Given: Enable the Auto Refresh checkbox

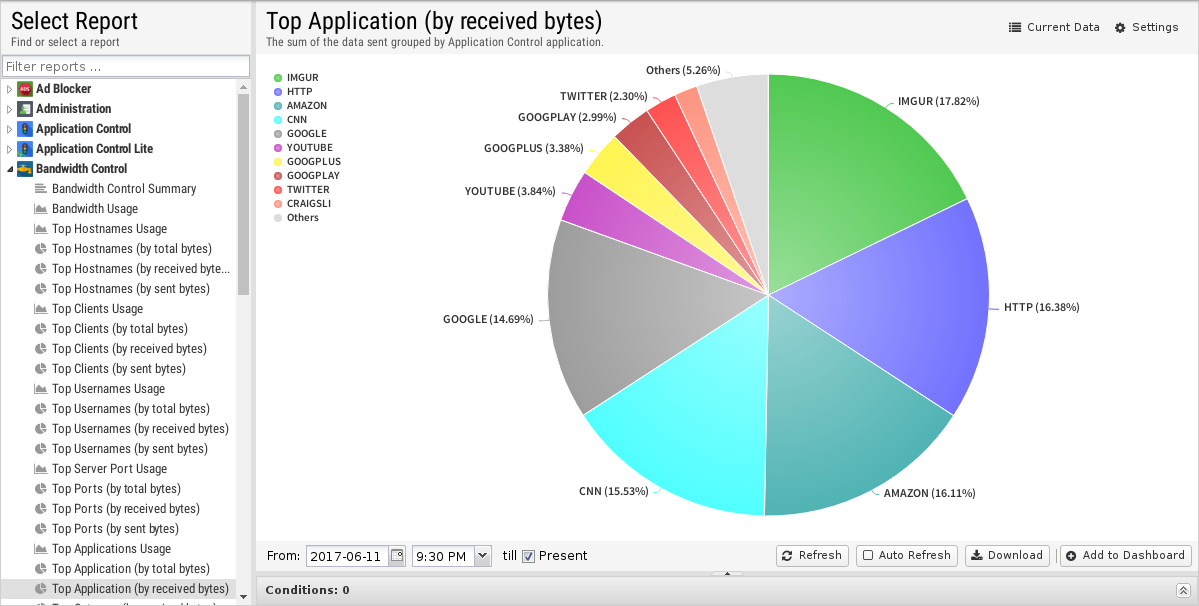Looking at the screenshot, I should pyautogui.click(x=868, y=556).
